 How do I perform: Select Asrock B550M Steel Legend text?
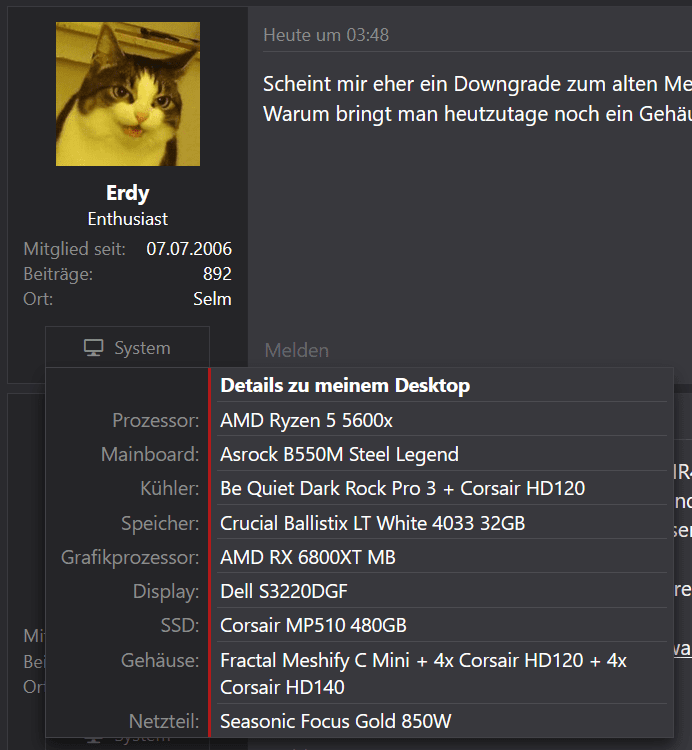[x=340, y=454]
